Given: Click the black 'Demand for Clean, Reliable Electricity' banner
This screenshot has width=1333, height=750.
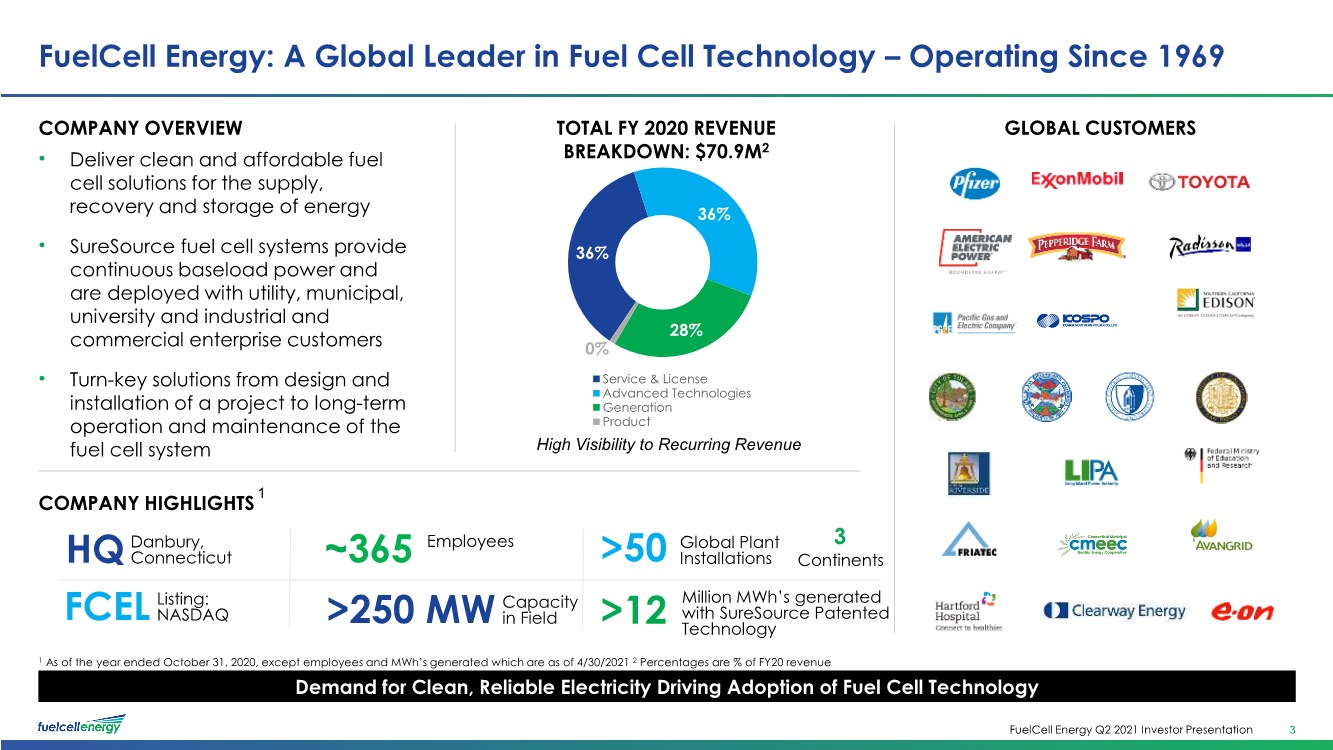Looking at the screenshot, I should pos(666,687).
